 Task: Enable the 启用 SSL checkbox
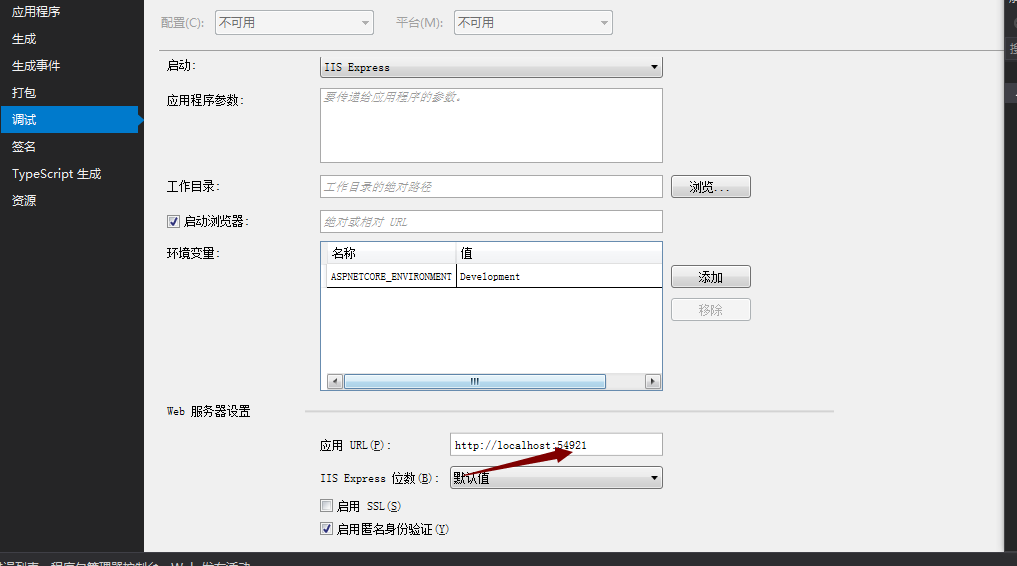327,506
